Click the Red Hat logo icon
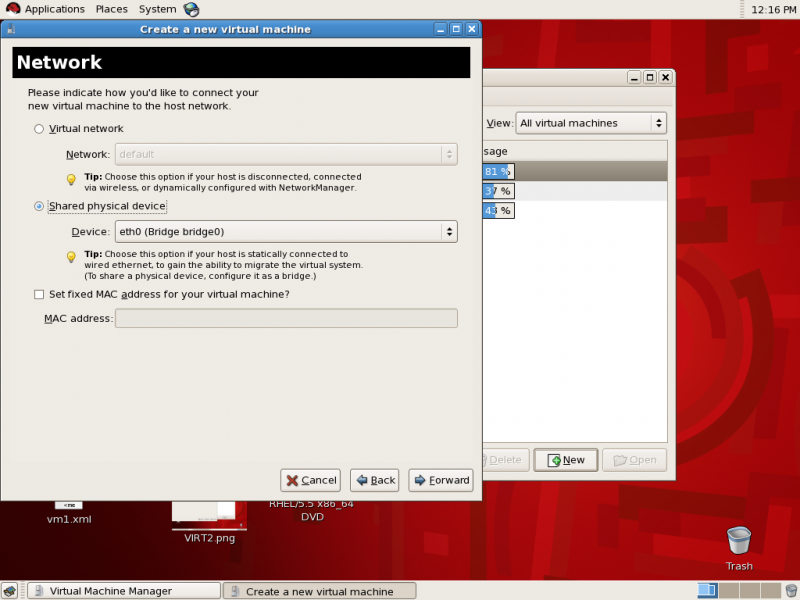This screenshot has height=600, width=800. [13, 9]
